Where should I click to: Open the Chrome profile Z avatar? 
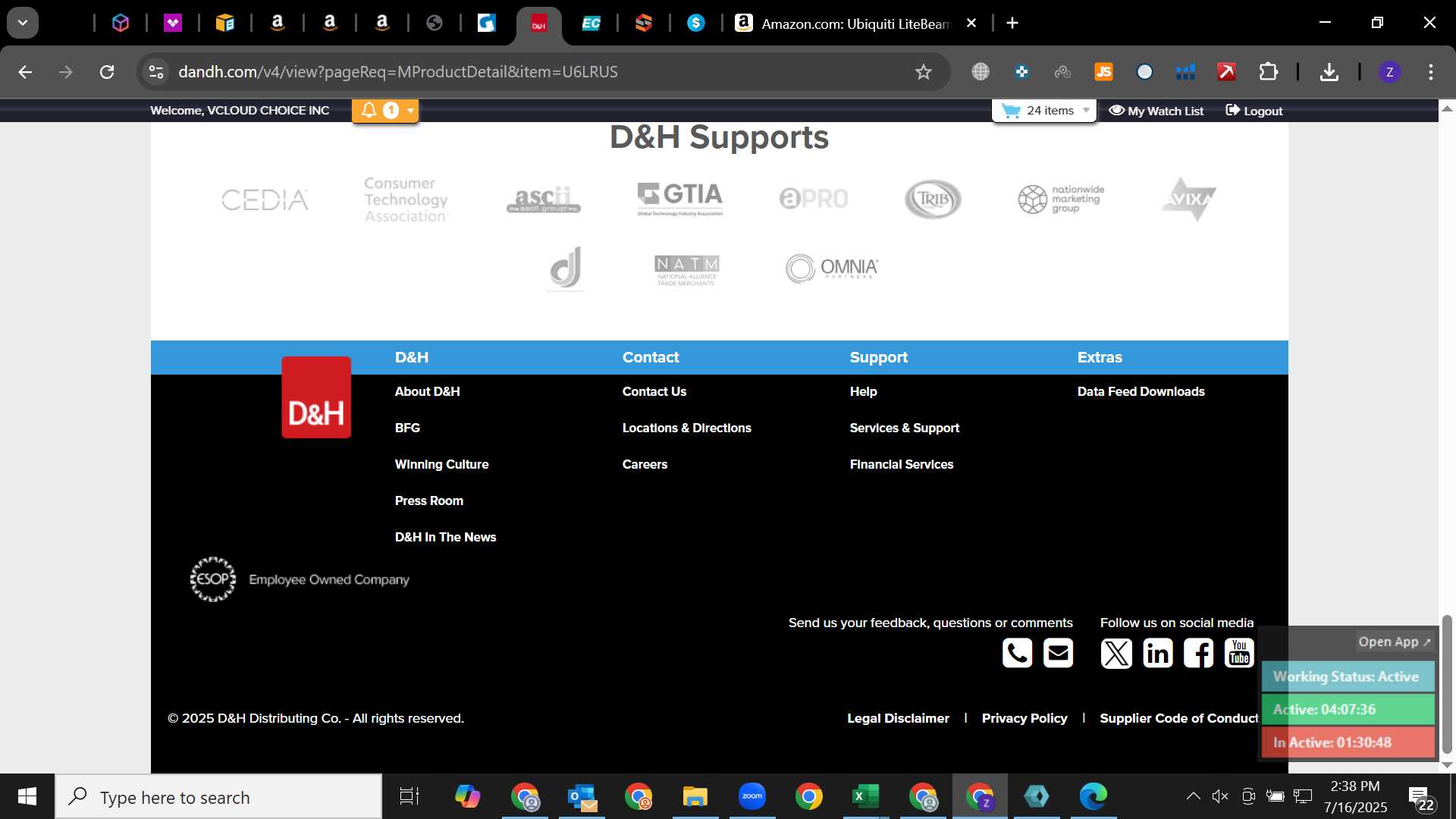[x=1389, y=72]
